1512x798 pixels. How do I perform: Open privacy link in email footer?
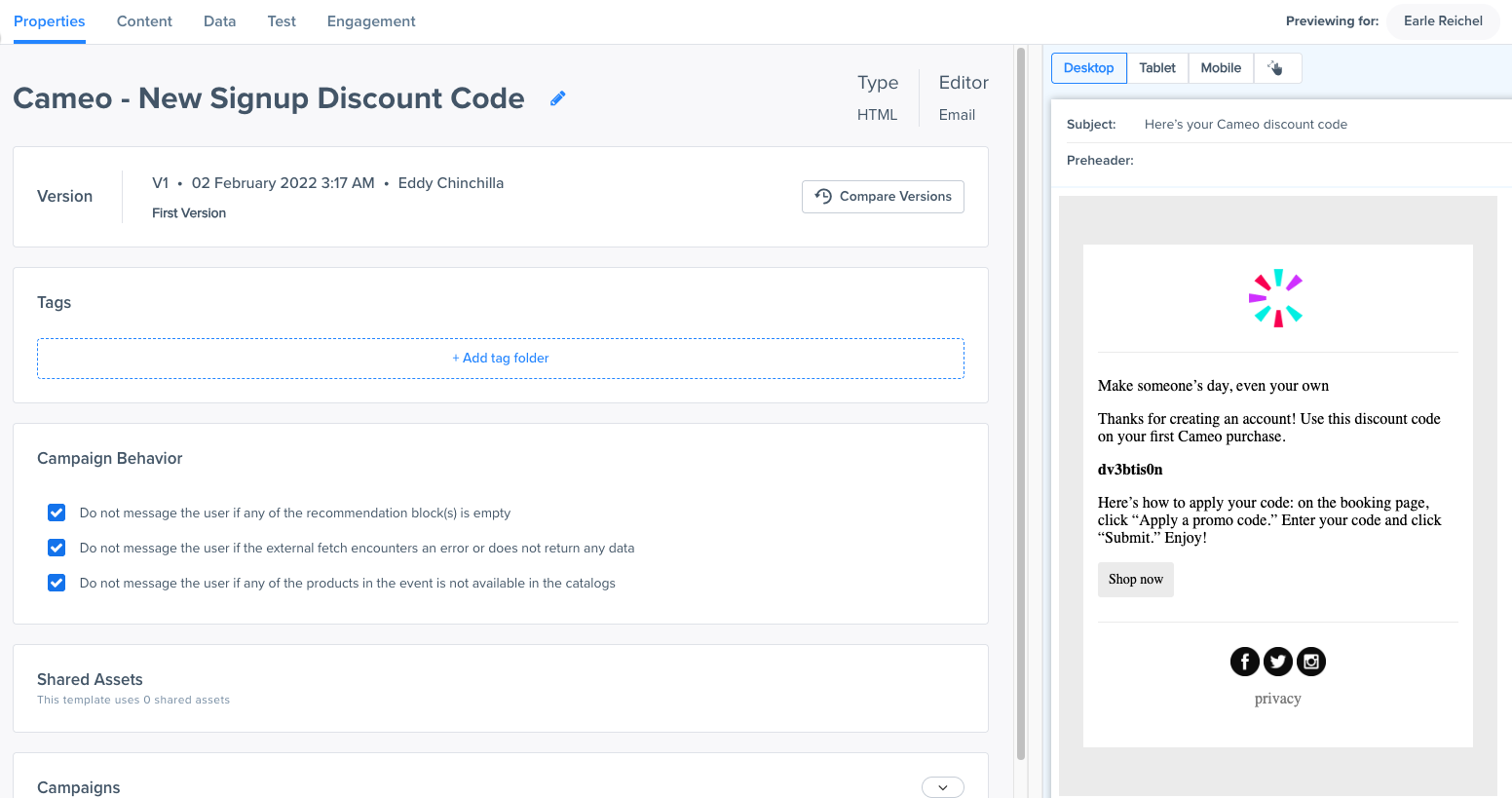1278,699
